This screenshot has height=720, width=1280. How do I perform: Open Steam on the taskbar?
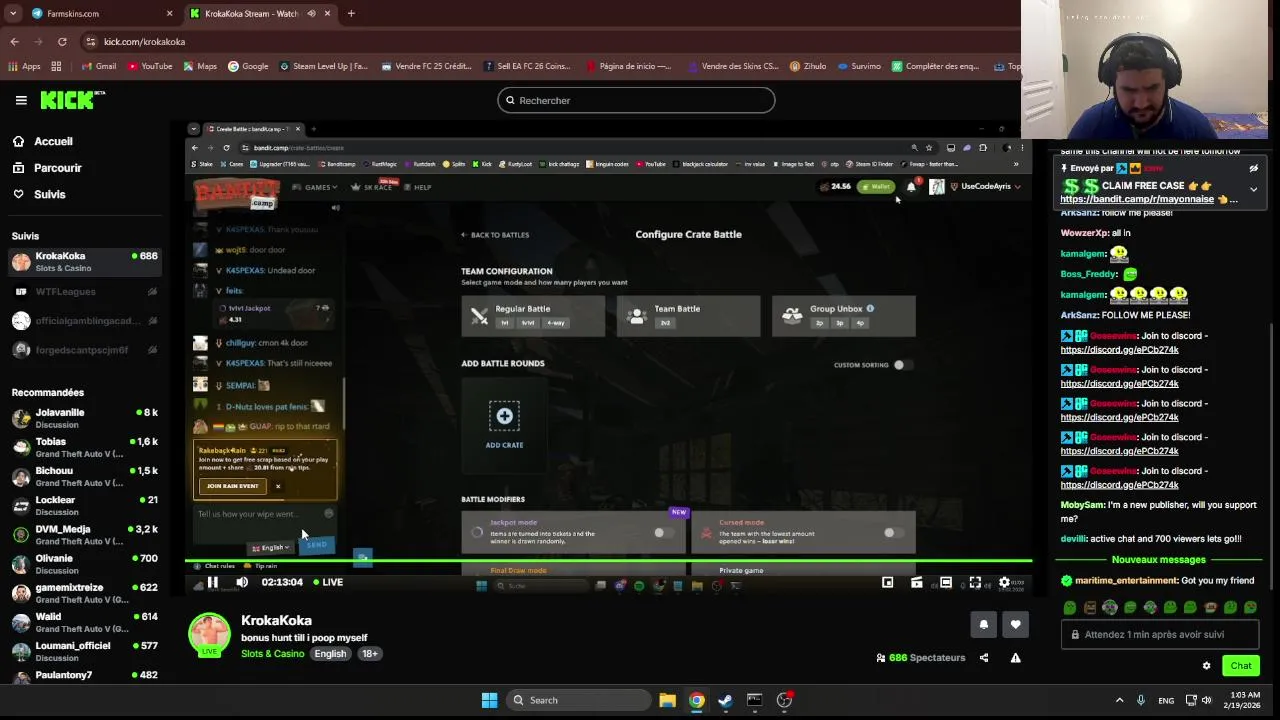pos(725,700)
